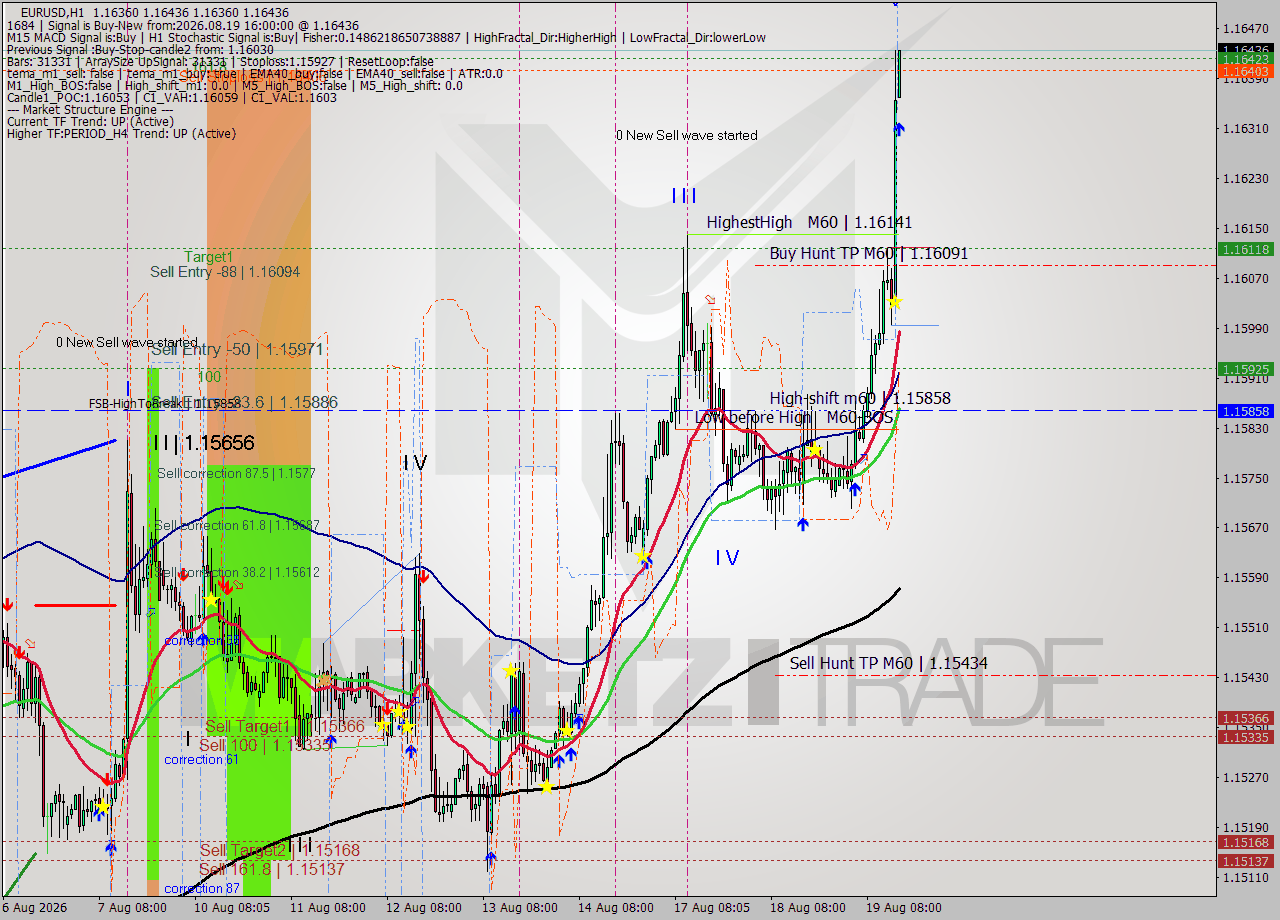The width and height of the screenshot is (1280, 920).
Task: Select the red 1.15137 price tag
Action: 1244,861
